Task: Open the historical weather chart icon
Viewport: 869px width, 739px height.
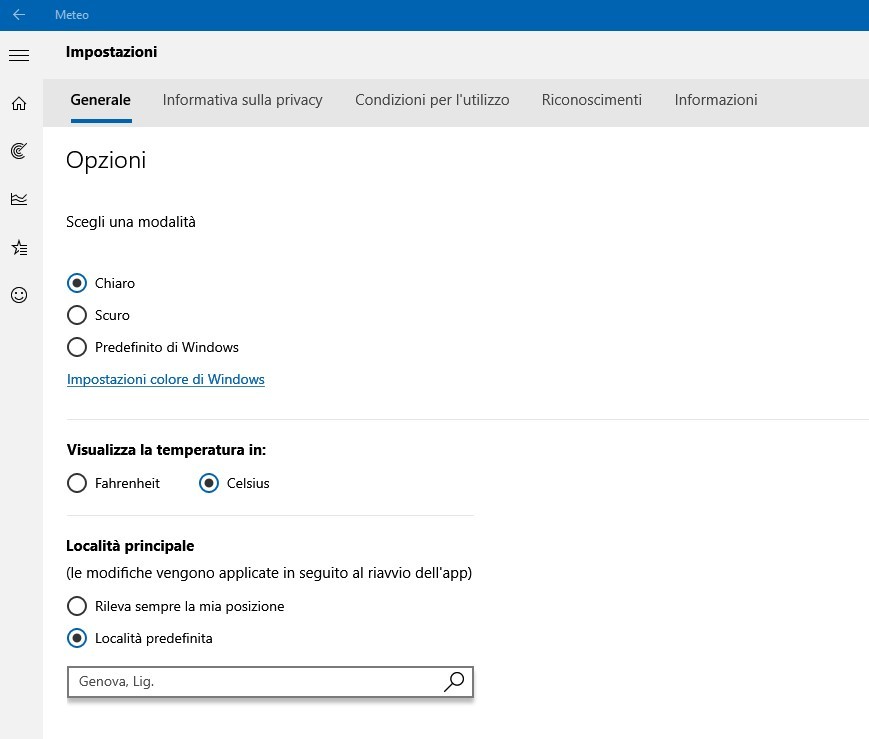Action: pos(19,199)
